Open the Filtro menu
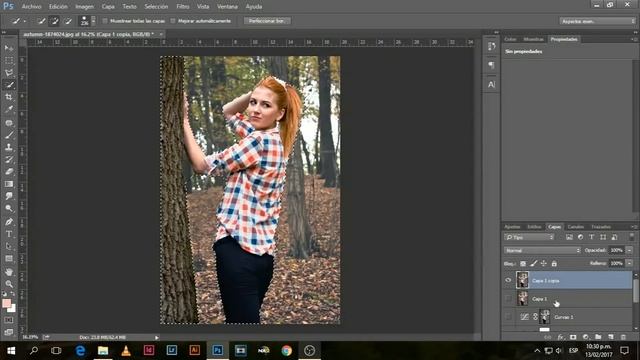 (183, 7)
